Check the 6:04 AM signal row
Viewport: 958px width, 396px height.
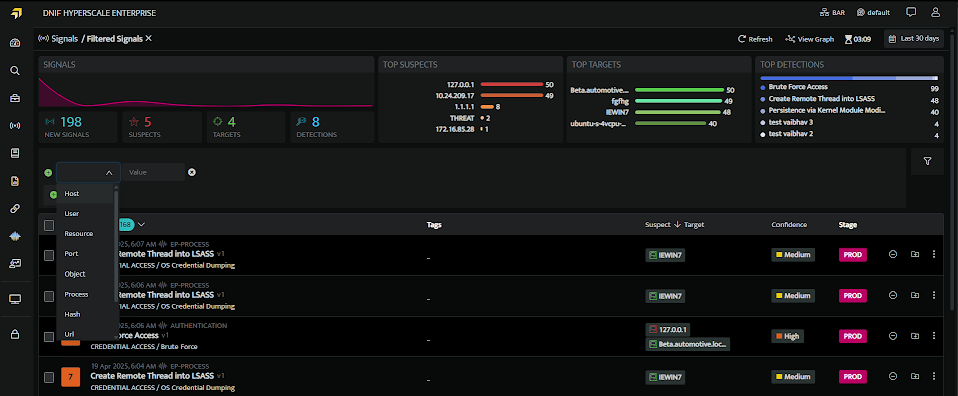49,378
